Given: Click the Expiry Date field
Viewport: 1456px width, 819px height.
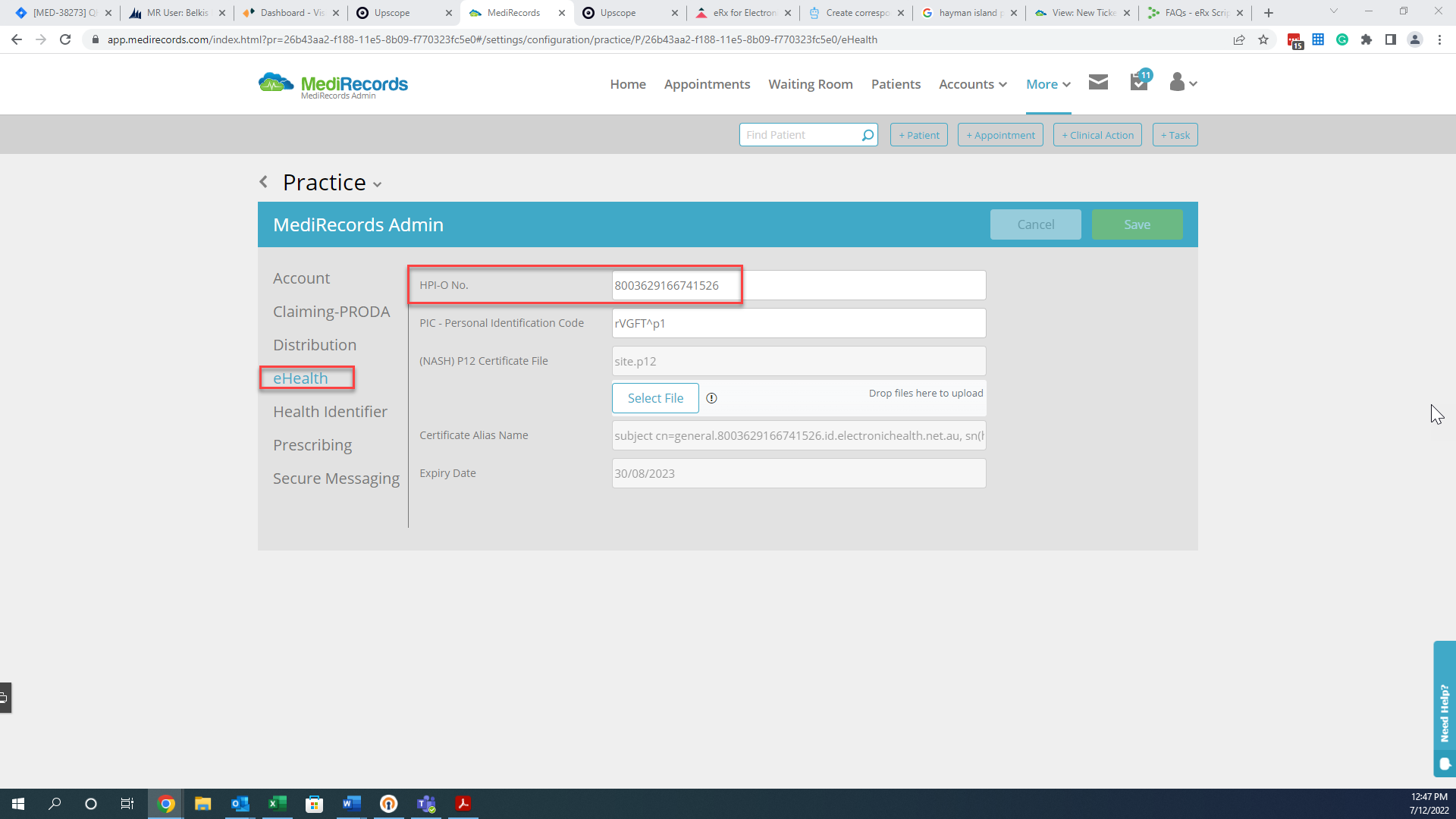Looking at the screenshot, I should 799,473.
